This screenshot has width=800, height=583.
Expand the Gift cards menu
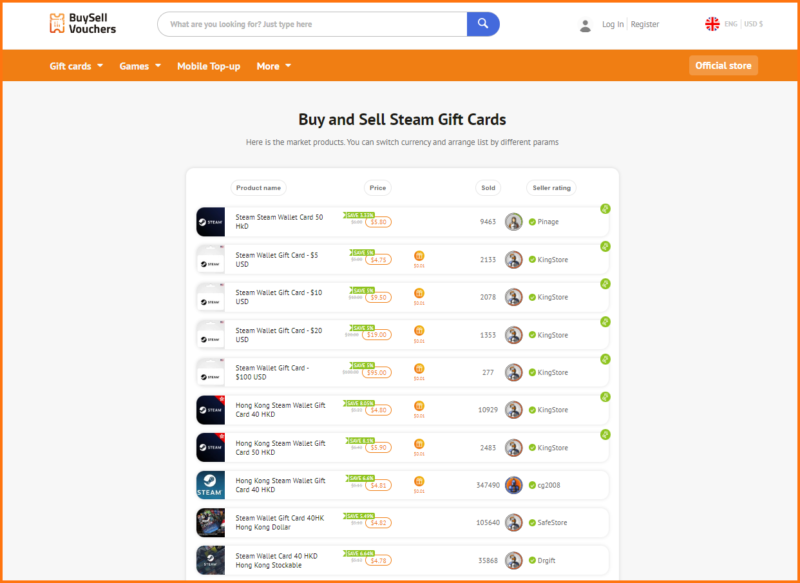pyautogui.click(x=70, y=65)
